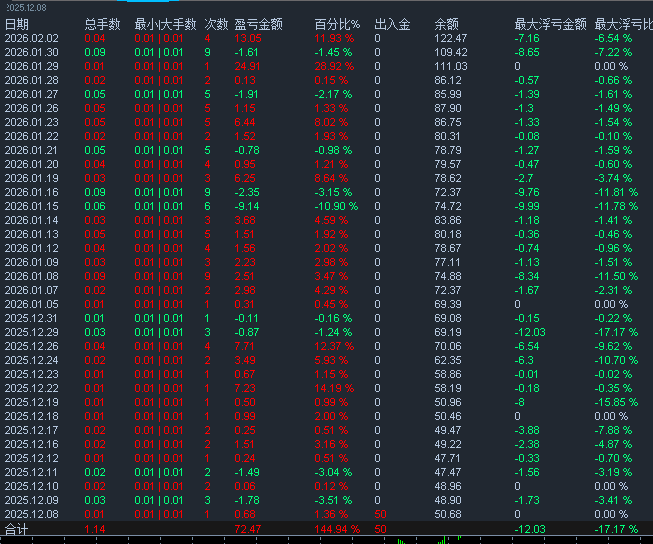The image size is (653, 544).
Task: Click the 次数 column header
Action: click(x=215, y=23)
